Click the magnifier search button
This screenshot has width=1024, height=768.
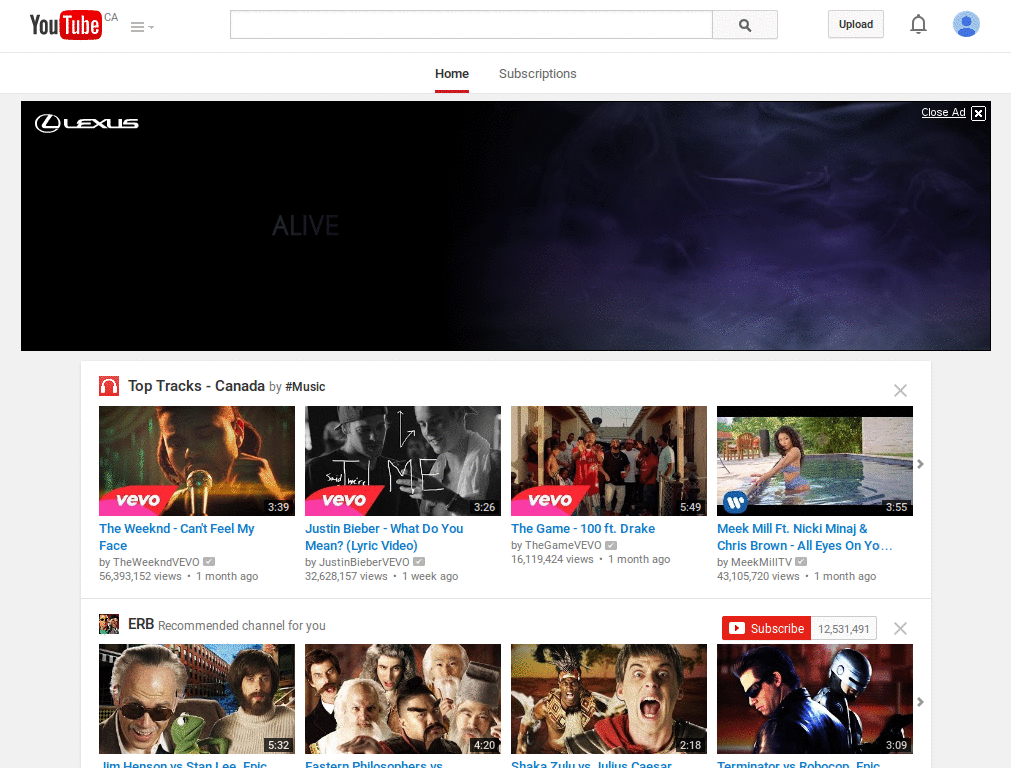coord(745,25)
